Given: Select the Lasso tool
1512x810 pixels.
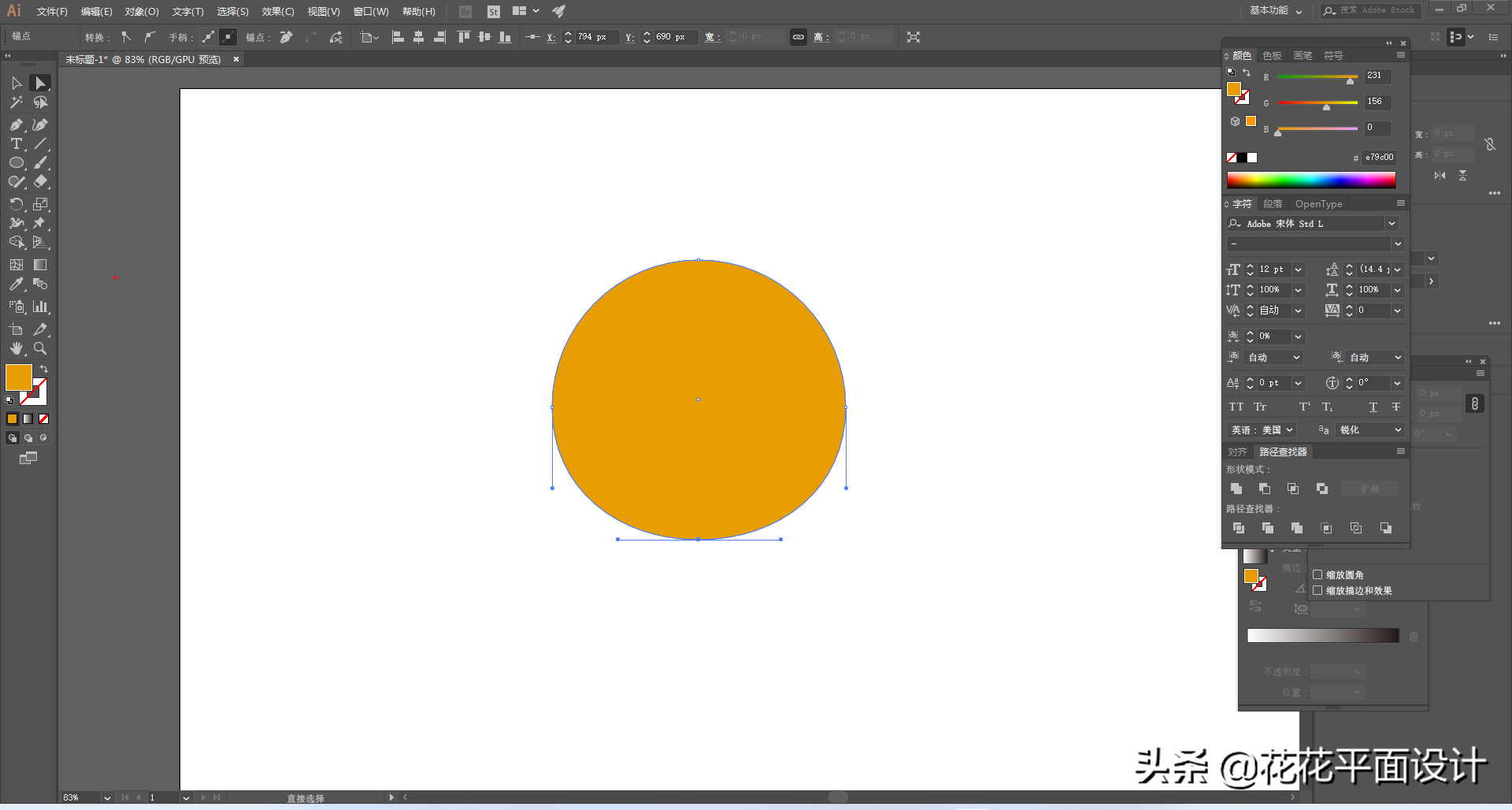Looking at the screenshot, I should pyautogui.click(x=40, y=102).
